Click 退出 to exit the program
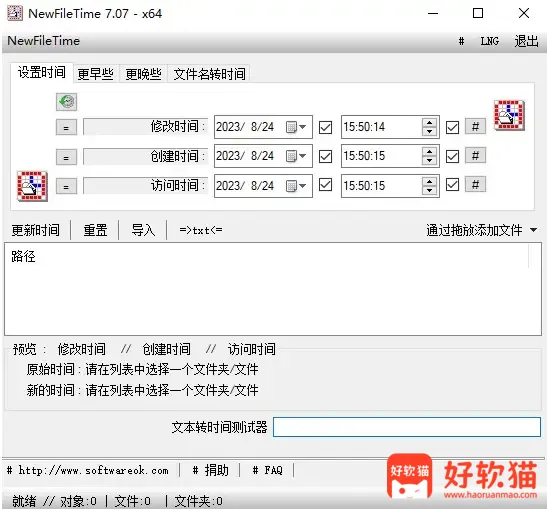 coord(526,41)
